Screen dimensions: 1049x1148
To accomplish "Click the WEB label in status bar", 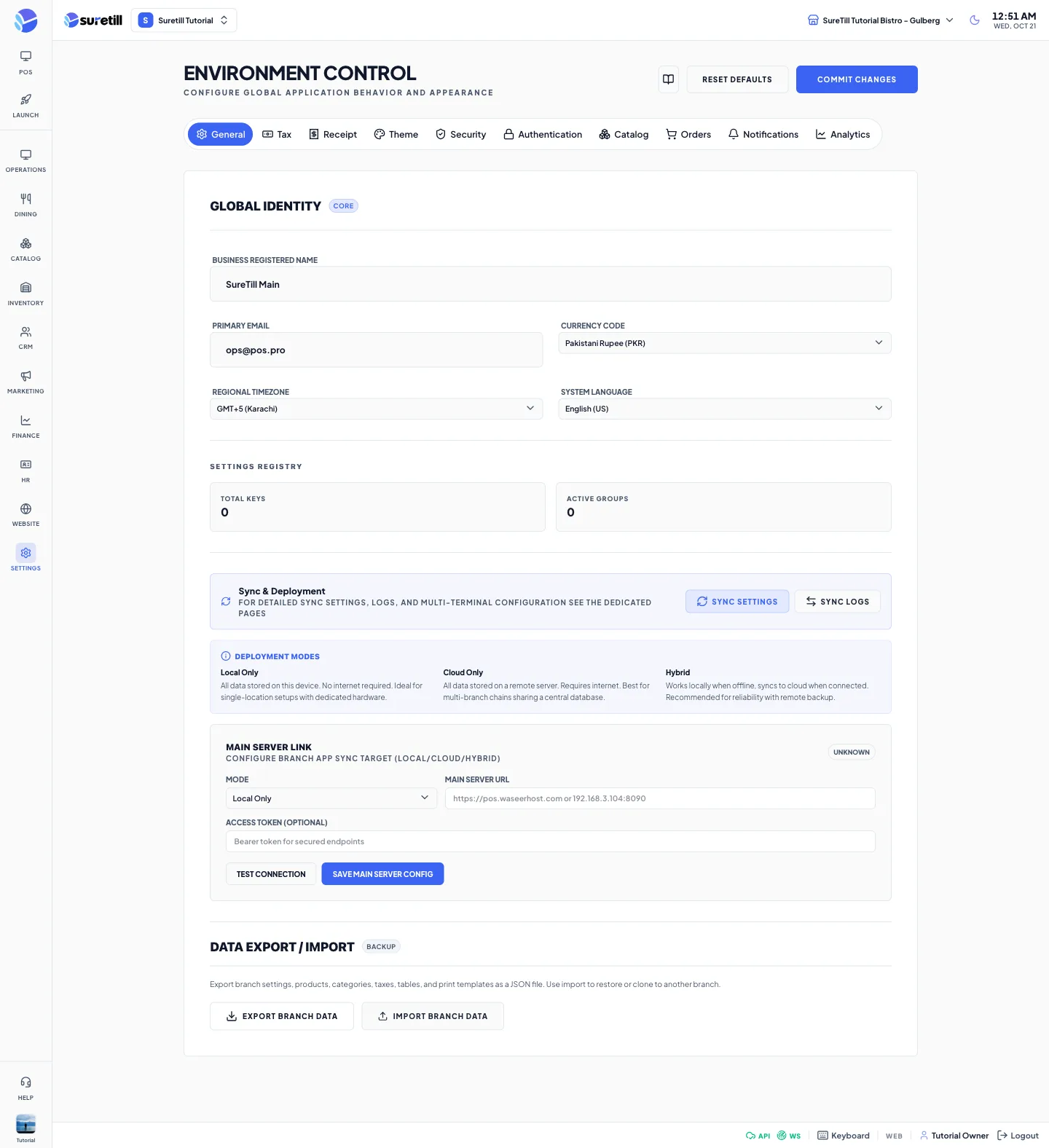I will point(894,1136).
